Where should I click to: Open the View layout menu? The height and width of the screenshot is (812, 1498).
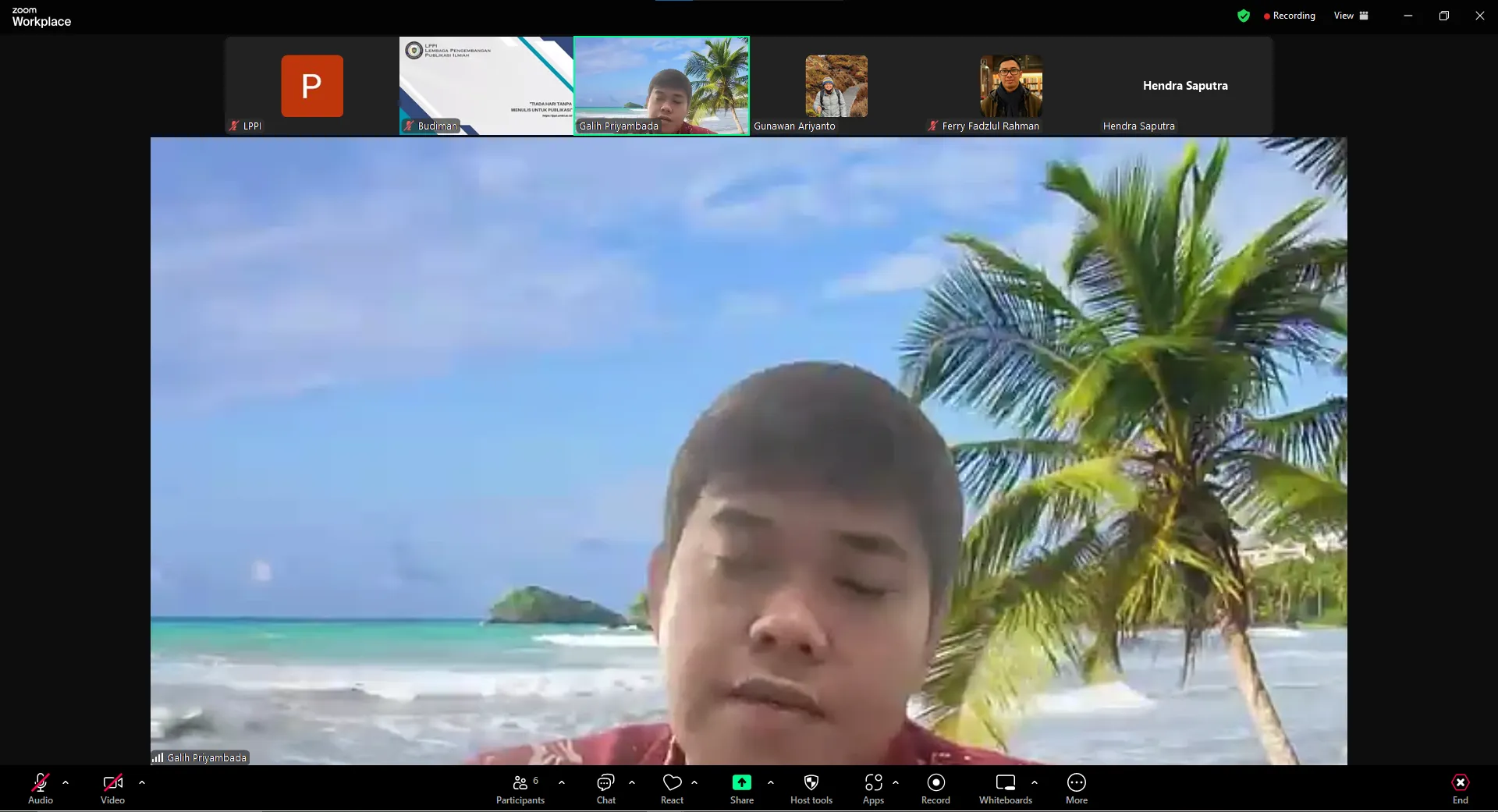(x=1351, y=16)
